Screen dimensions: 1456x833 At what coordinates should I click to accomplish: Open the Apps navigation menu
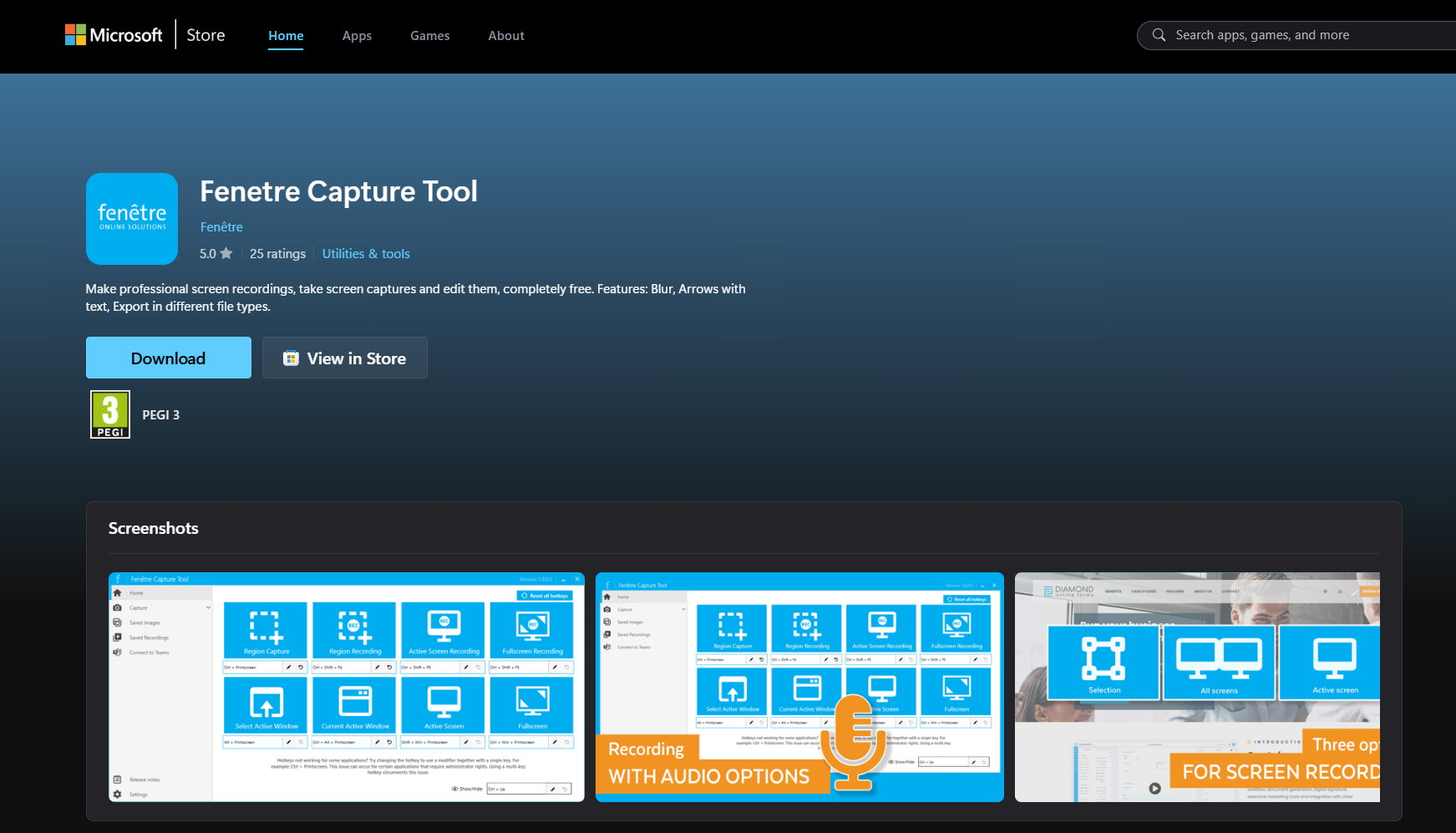[357, 35]
